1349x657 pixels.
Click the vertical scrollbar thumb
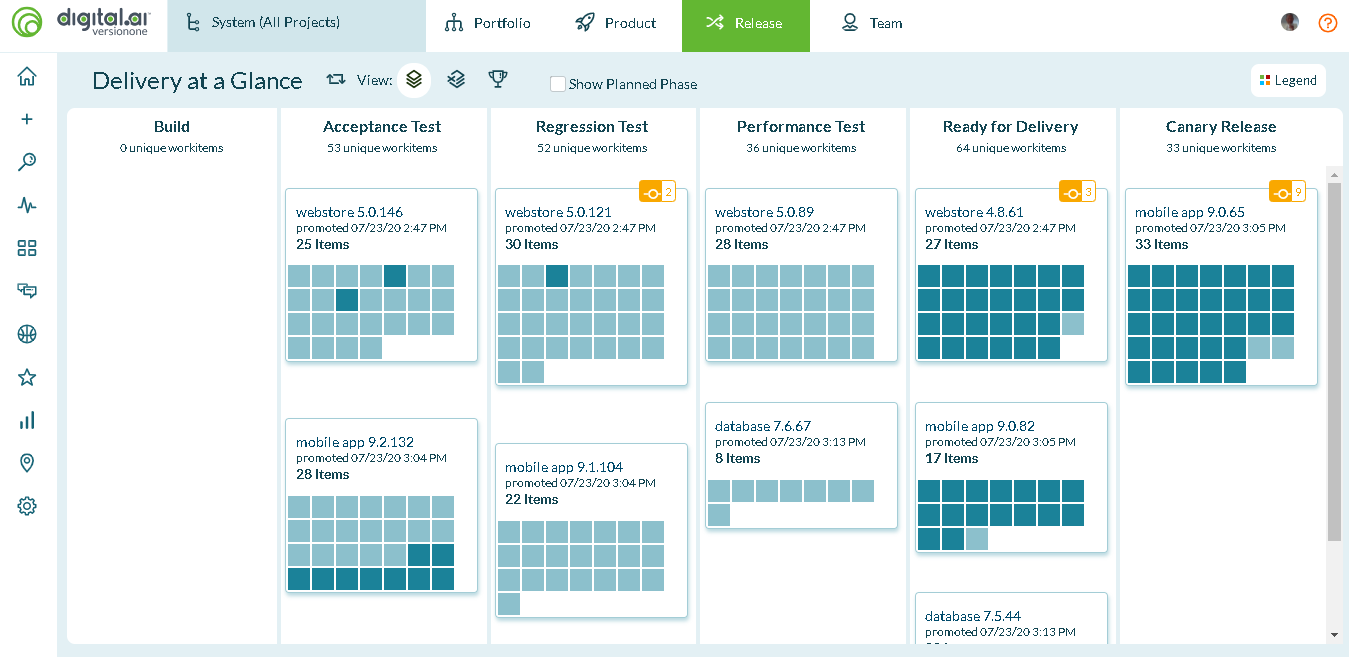[x=1334, y=362]
